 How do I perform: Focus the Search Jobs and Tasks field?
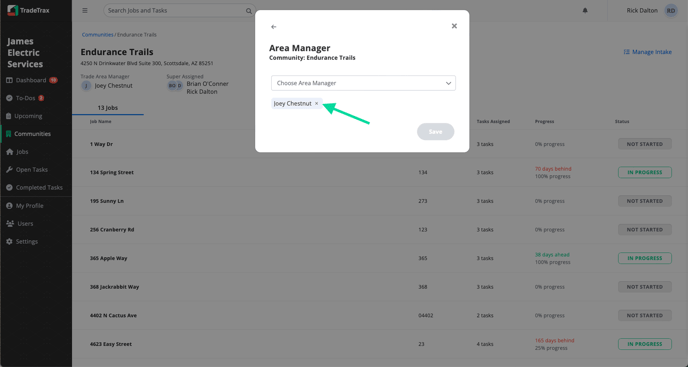coord(176,11)
